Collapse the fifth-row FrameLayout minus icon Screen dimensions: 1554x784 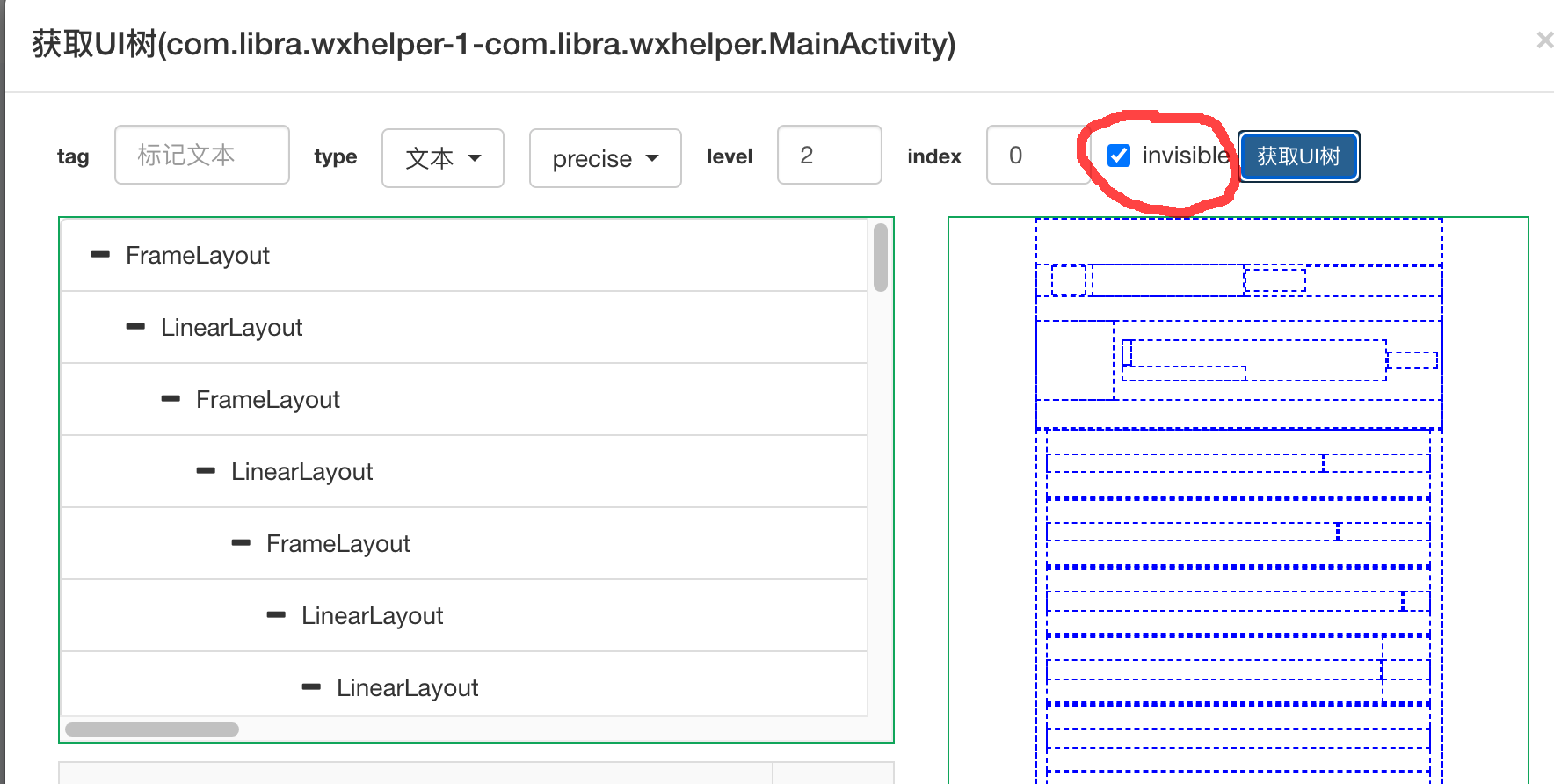tap(241, 543)
